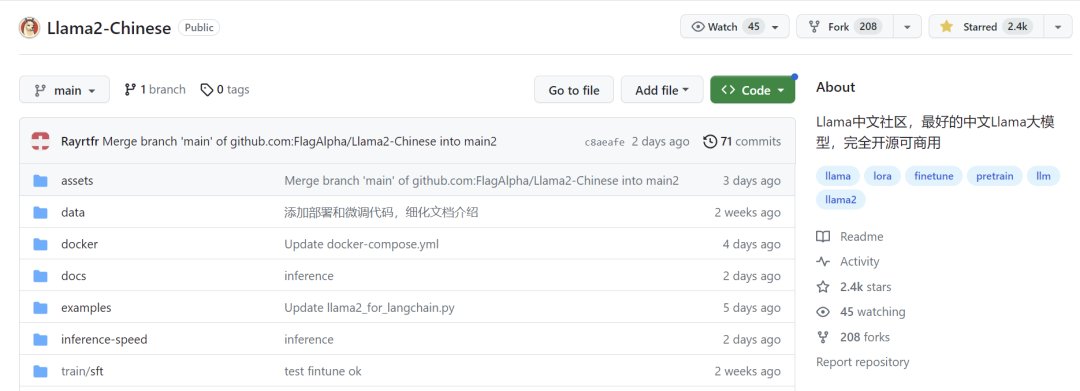The image size is (1080, 391).
Task: Open the star lists dropdown arrow
Action: (x=1058, y=27)
